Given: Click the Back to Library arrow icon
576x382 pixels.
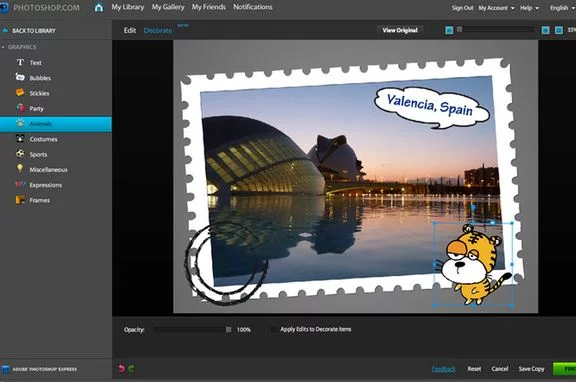Looking at the screenshot, I should (x=5, y=30).
